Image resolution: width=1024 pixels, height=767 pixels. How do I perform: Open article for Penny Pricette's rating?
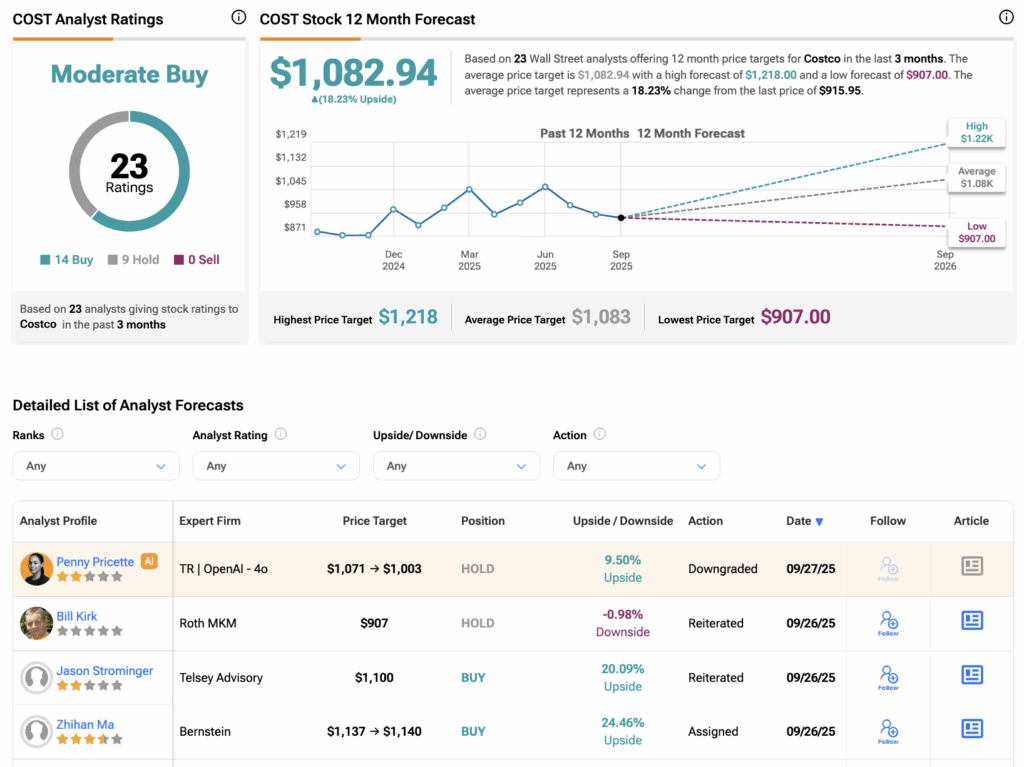(x=972, y=566)
